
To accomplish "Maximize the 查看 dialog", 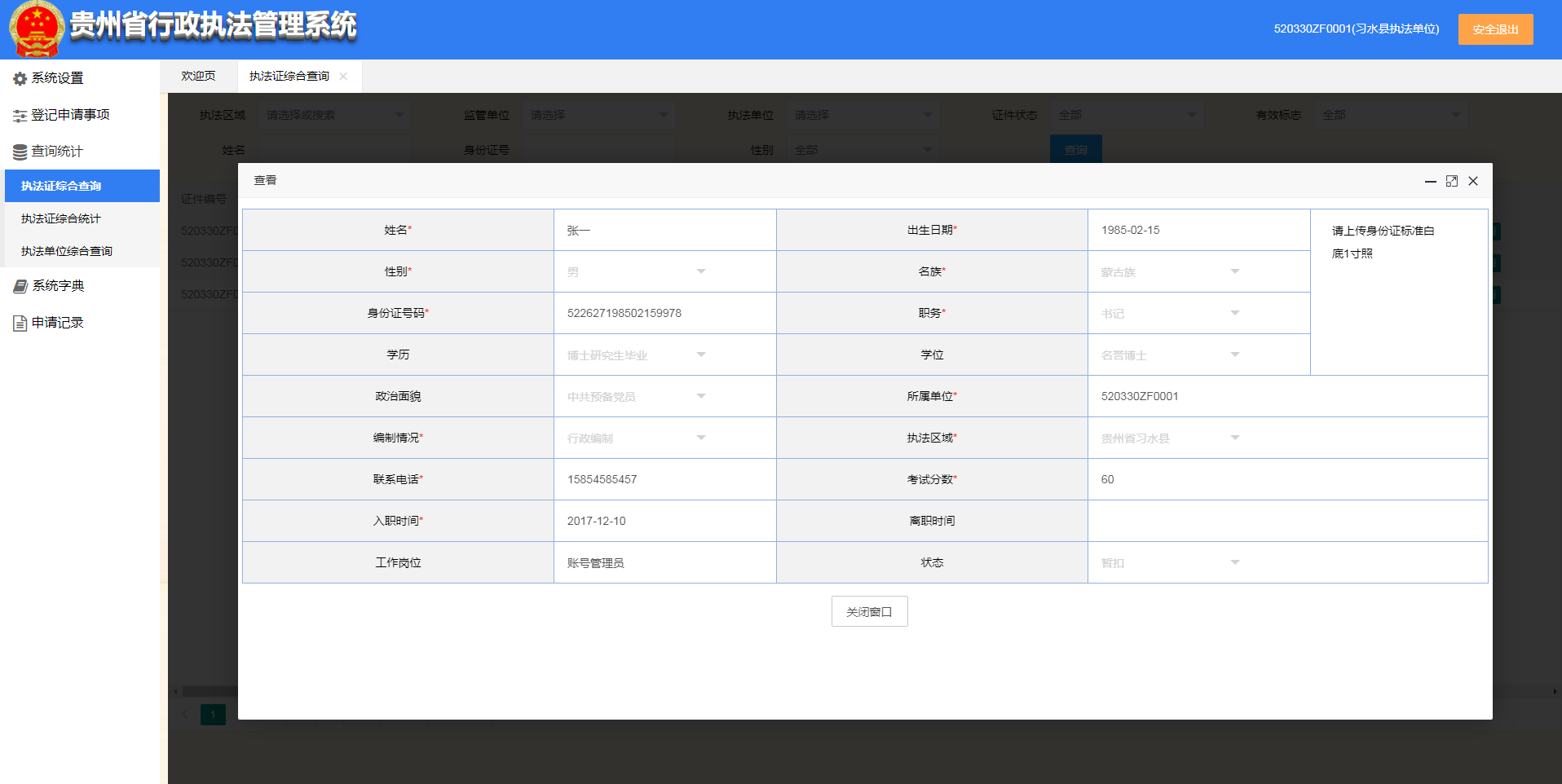I will click(x=1452, y=181).
